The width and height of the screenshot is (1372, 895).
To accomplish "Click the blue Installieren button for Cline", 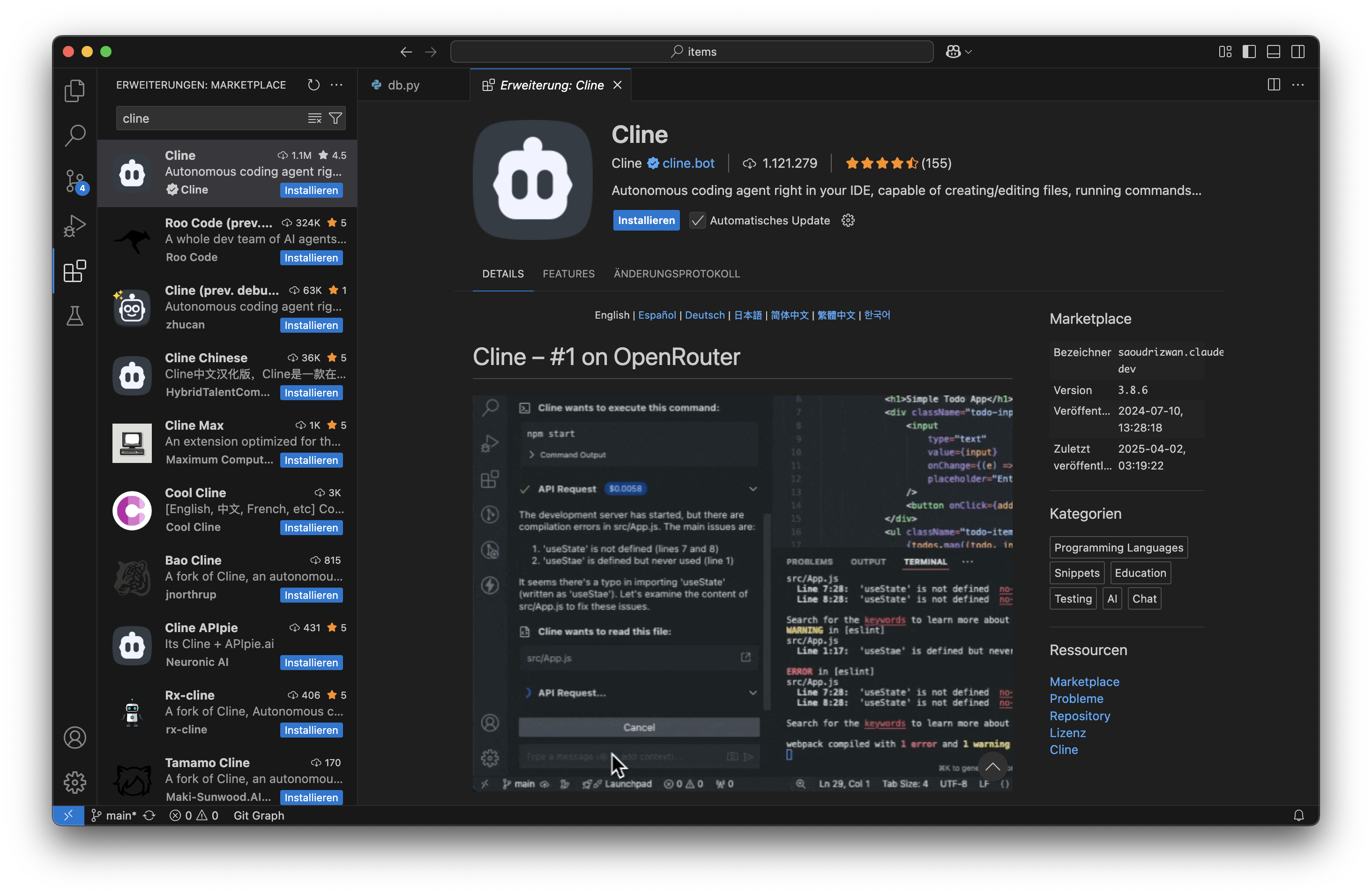I will point(646,221).
